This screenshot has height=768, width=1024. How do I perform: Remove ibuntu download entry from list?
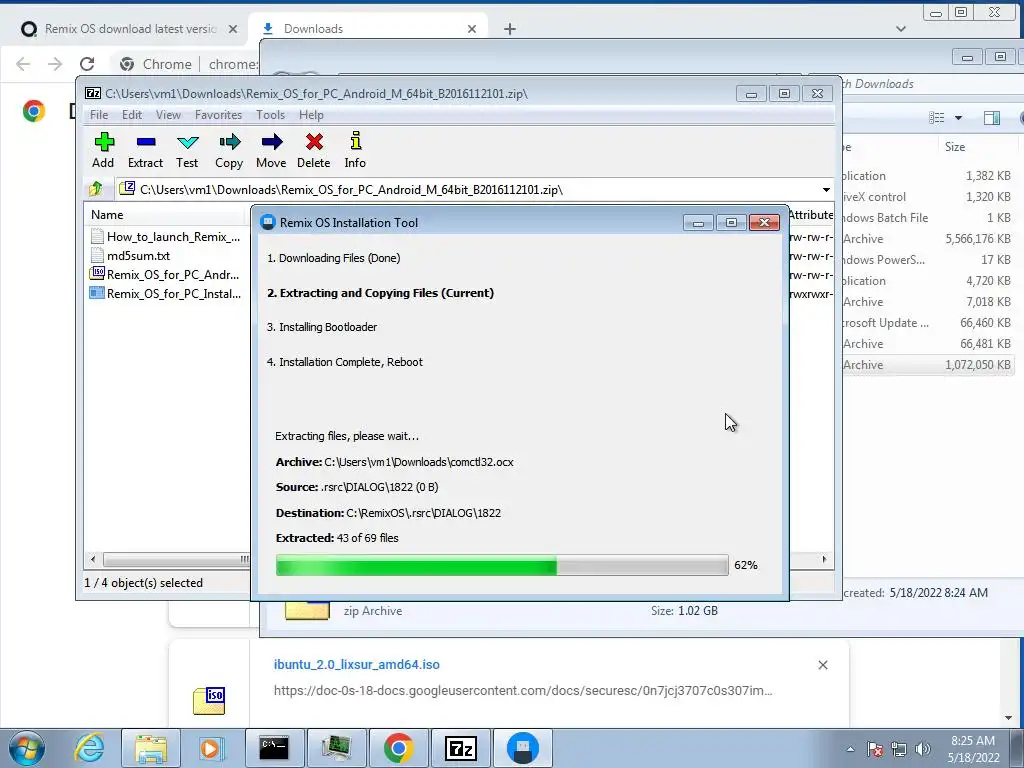(823, 665)
